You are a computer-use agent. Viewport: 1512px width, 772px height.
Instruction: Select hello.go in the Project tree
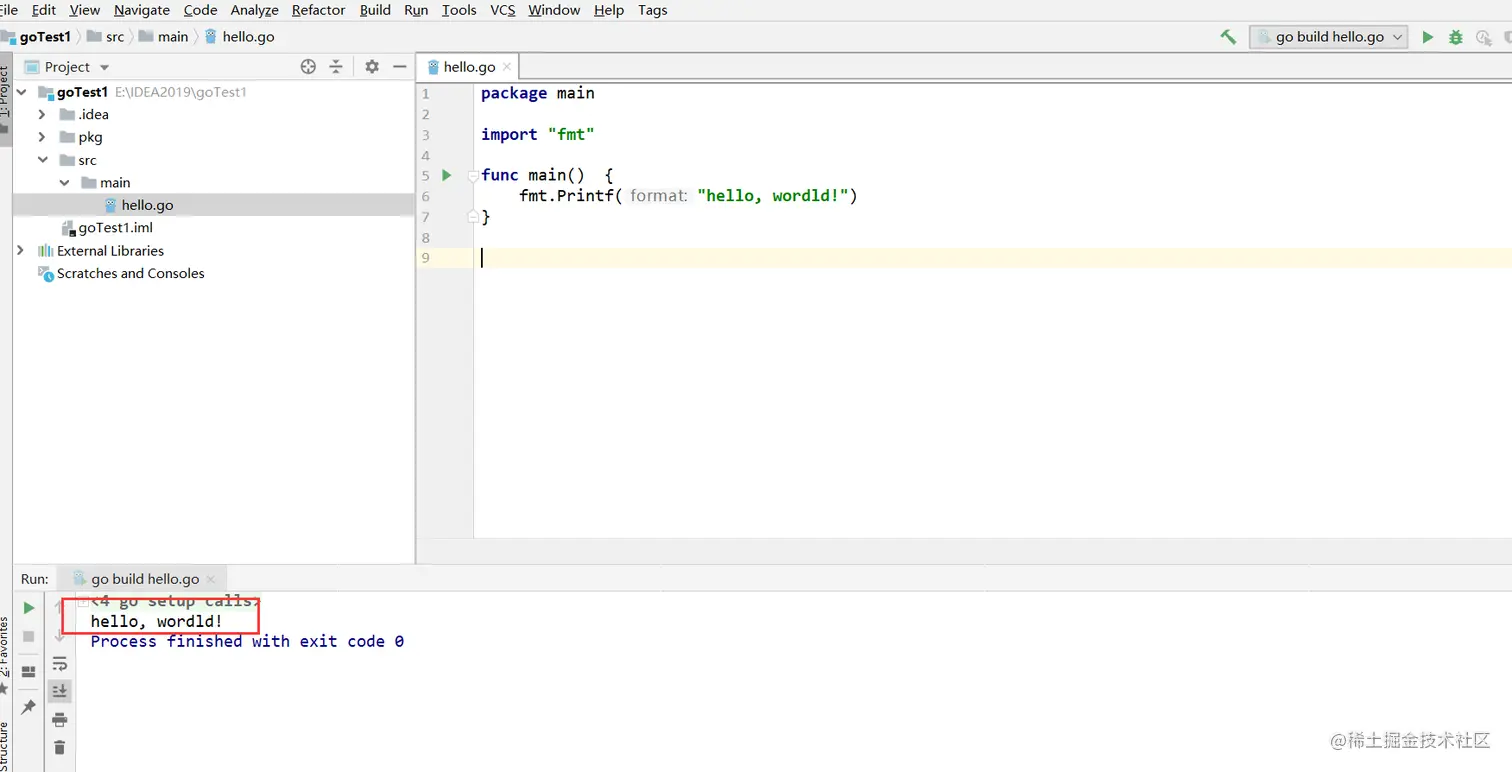[147, 205]
